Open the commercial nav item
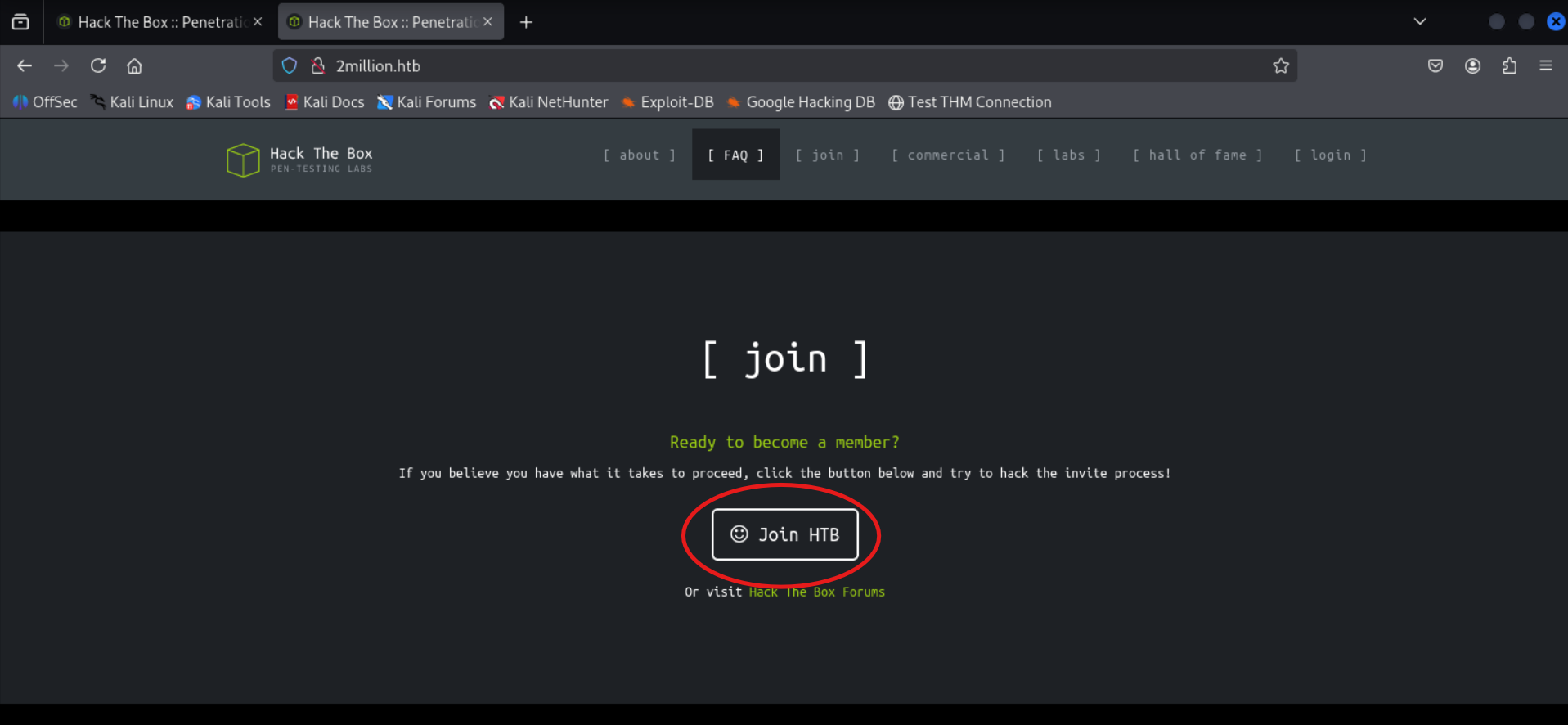This screenshot has width=1568, height=725. [x=948, y=155]
